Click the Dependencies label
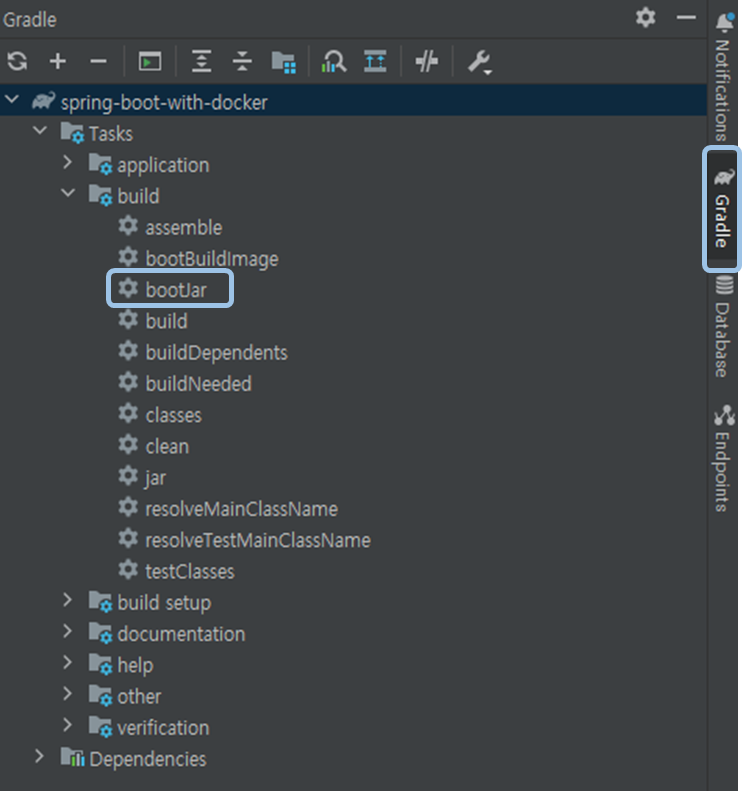 148,759
